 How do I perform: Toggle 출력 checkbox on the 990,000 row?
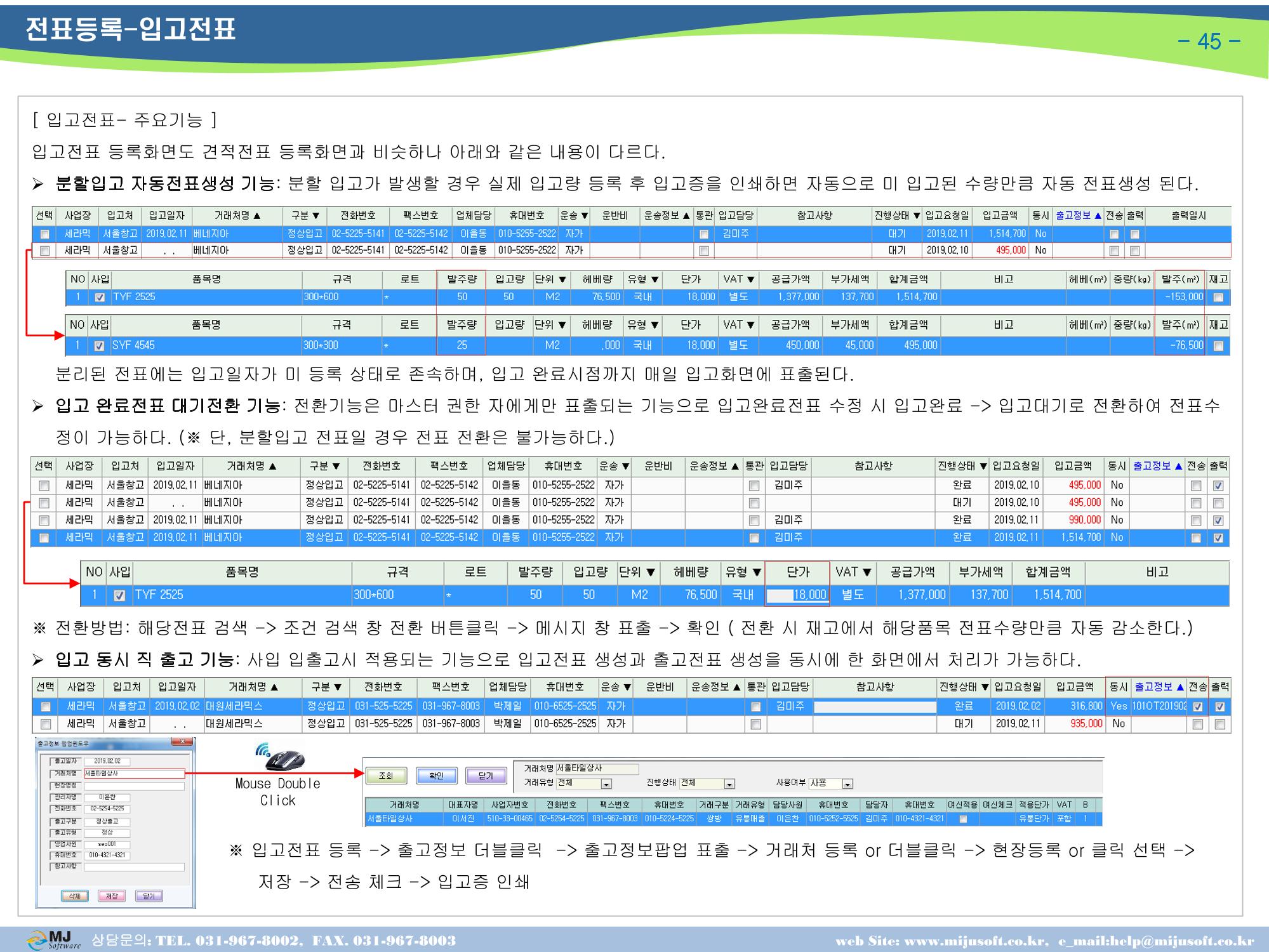[x=1218, y=520]
